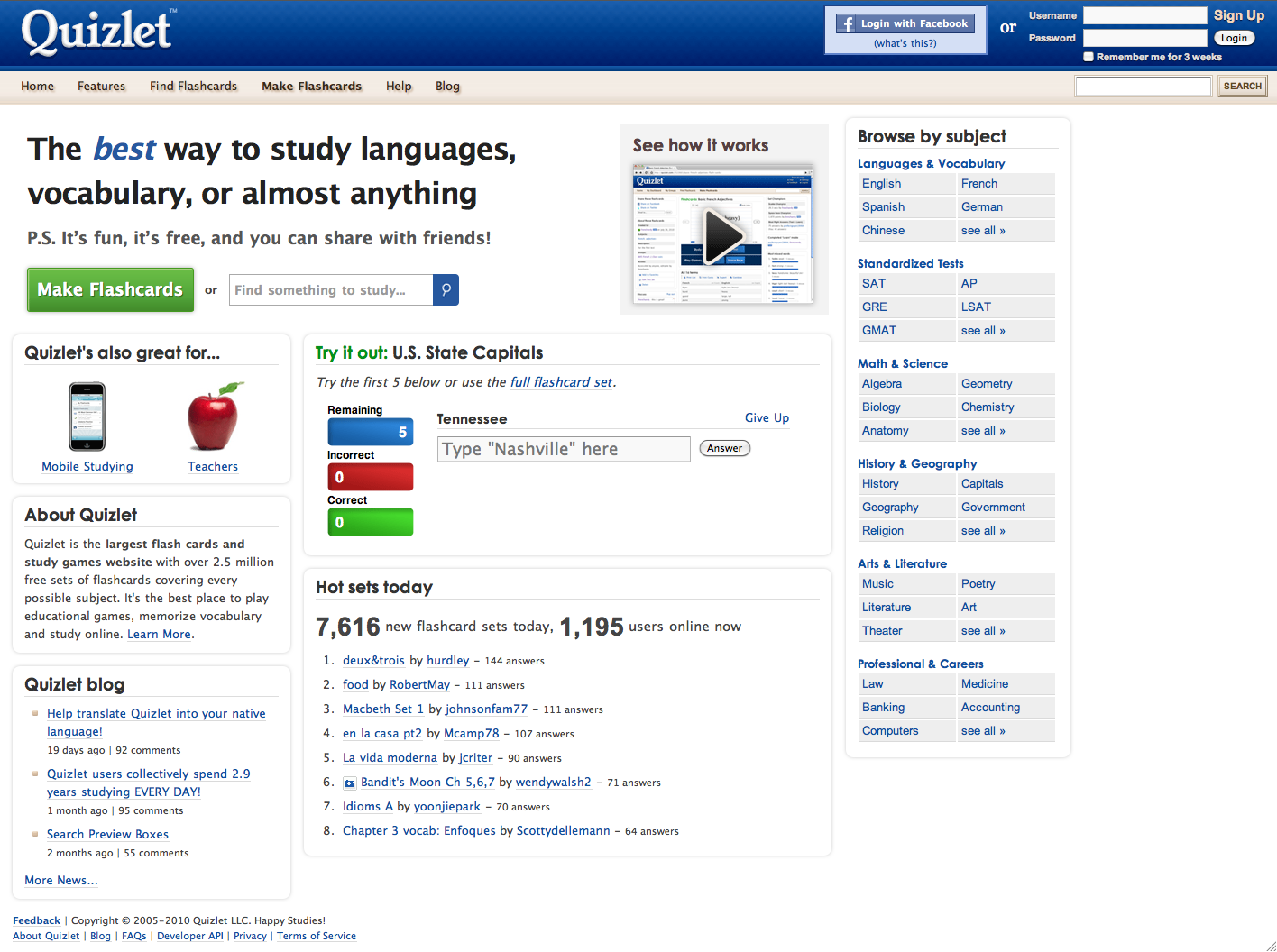
Task: Click the SEARCH button
Action: pos(1243,86)
